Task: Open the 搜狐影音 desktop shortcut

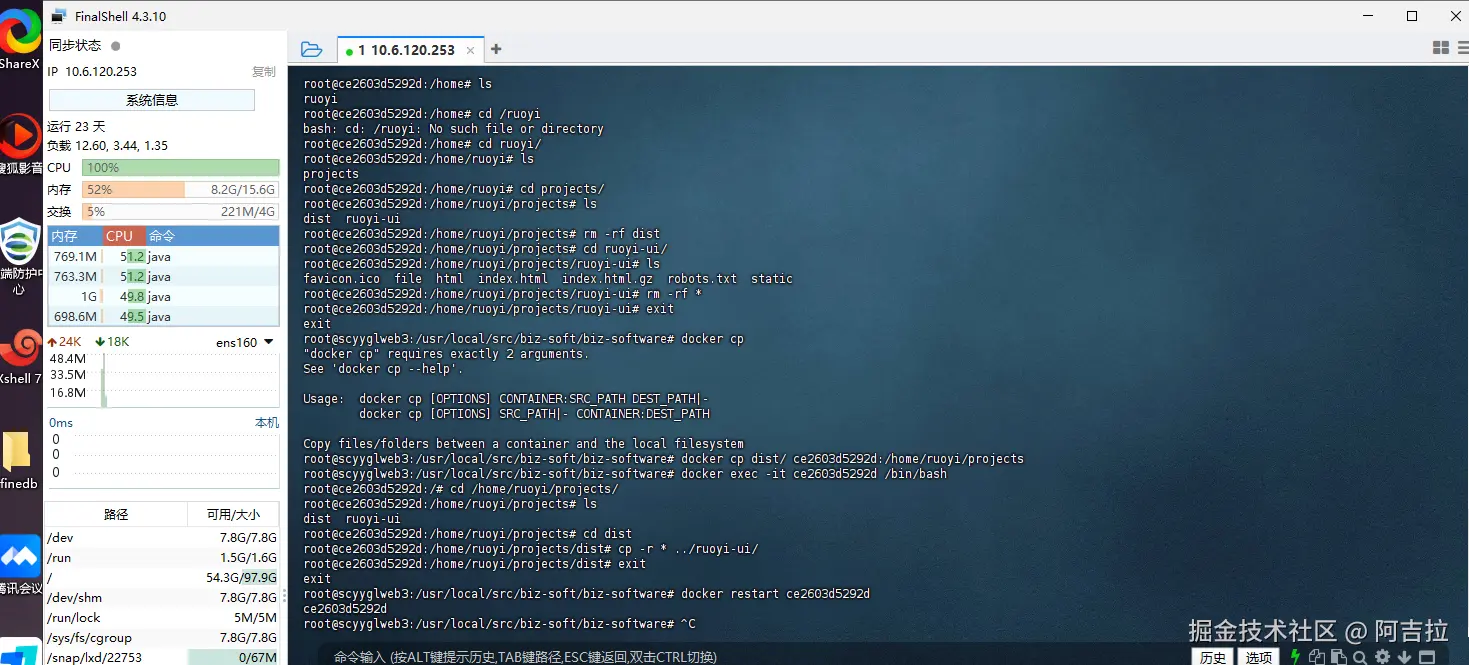Action: (x=20, y=144)
